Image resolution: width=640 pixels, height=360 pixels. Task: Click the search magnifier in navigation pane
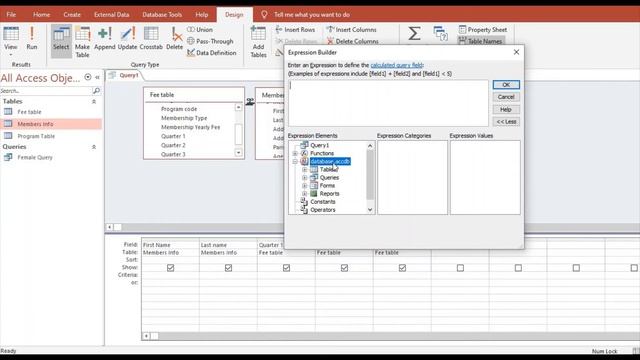pos(96,91)
